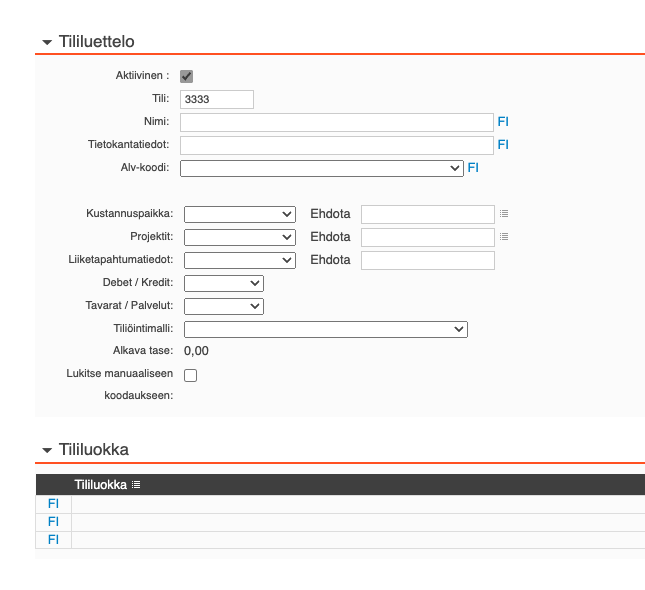Click FI language link next to Nimi
This screenshot has width=645, height=590.
503,122
